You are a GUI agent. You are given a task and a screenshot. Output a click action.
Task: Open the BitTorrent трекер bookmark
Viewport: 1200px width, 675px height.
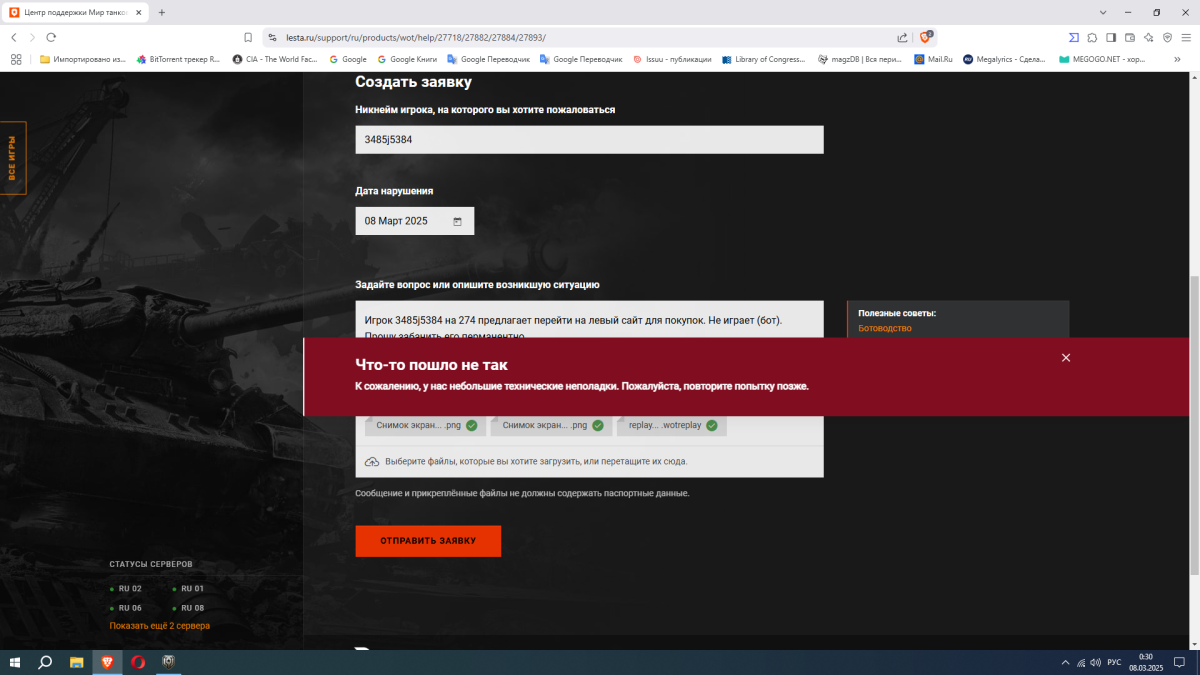[178, 59]
